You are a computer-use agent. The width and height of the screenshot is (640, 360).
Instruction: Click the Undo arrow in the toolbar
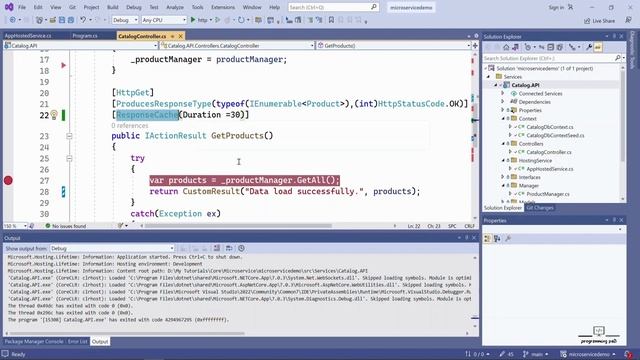(x=83, y=20)
